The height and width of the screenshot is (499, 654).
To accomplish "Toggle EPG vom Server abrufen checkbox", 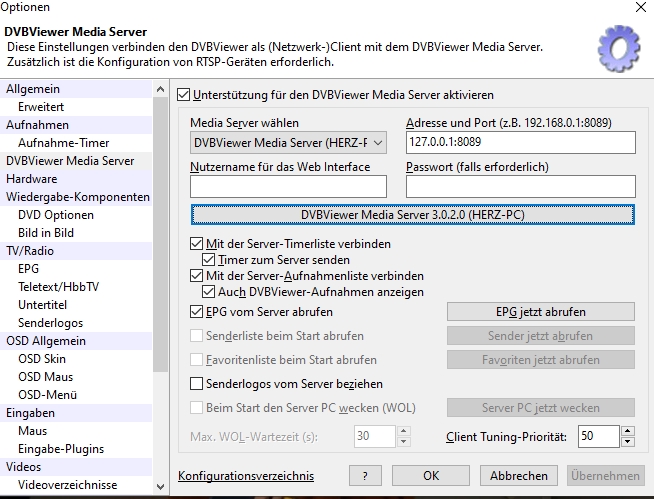I will pyautogui.click(x=196, y=311).
